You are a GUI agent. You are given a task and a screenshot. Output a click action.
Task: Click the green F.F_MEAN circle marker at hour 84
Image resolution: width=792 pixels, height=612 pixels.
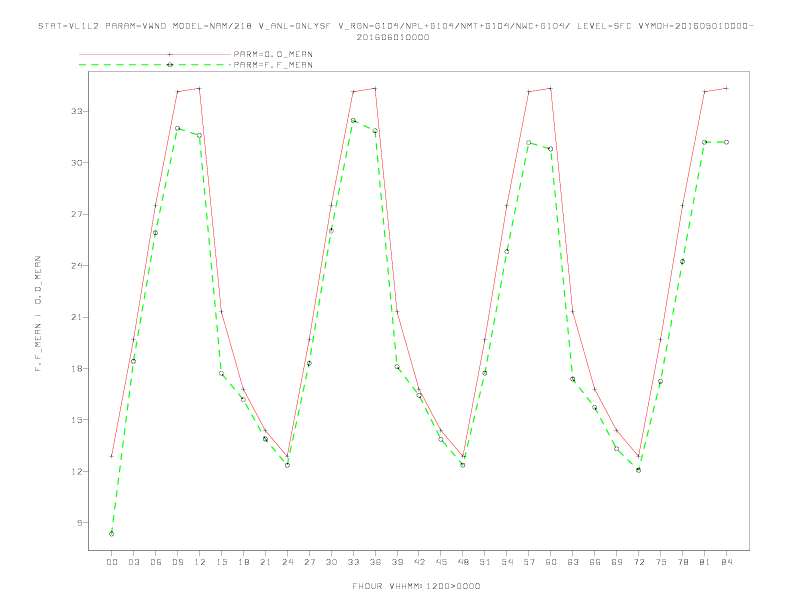[726, 142]
